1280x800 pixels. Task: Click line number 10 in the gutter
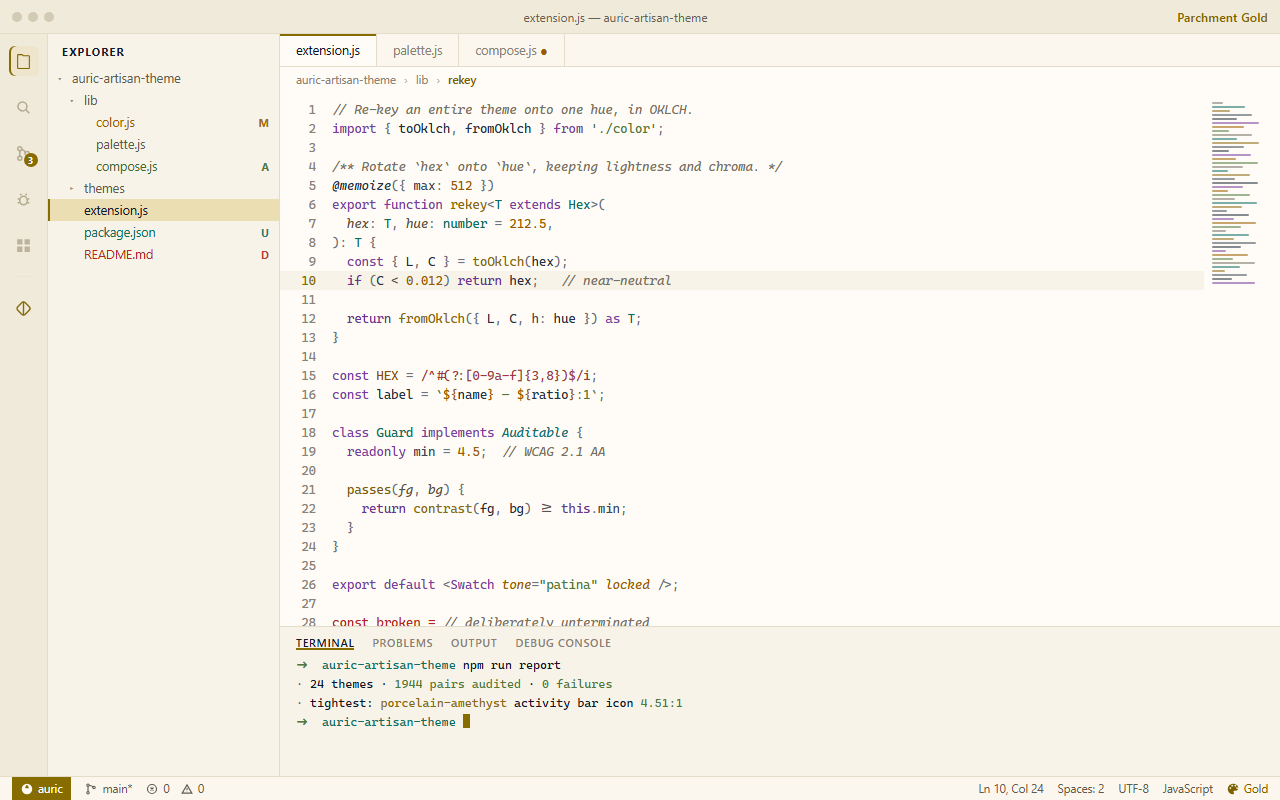(308, 281)
